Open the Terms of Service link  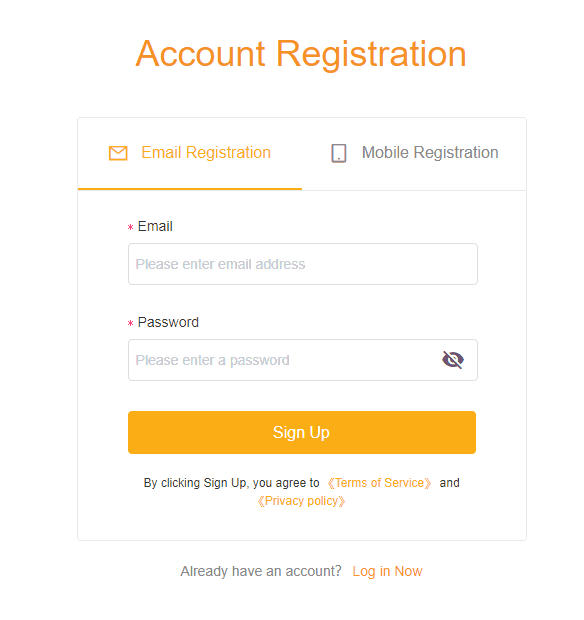(x=379, y=483)
